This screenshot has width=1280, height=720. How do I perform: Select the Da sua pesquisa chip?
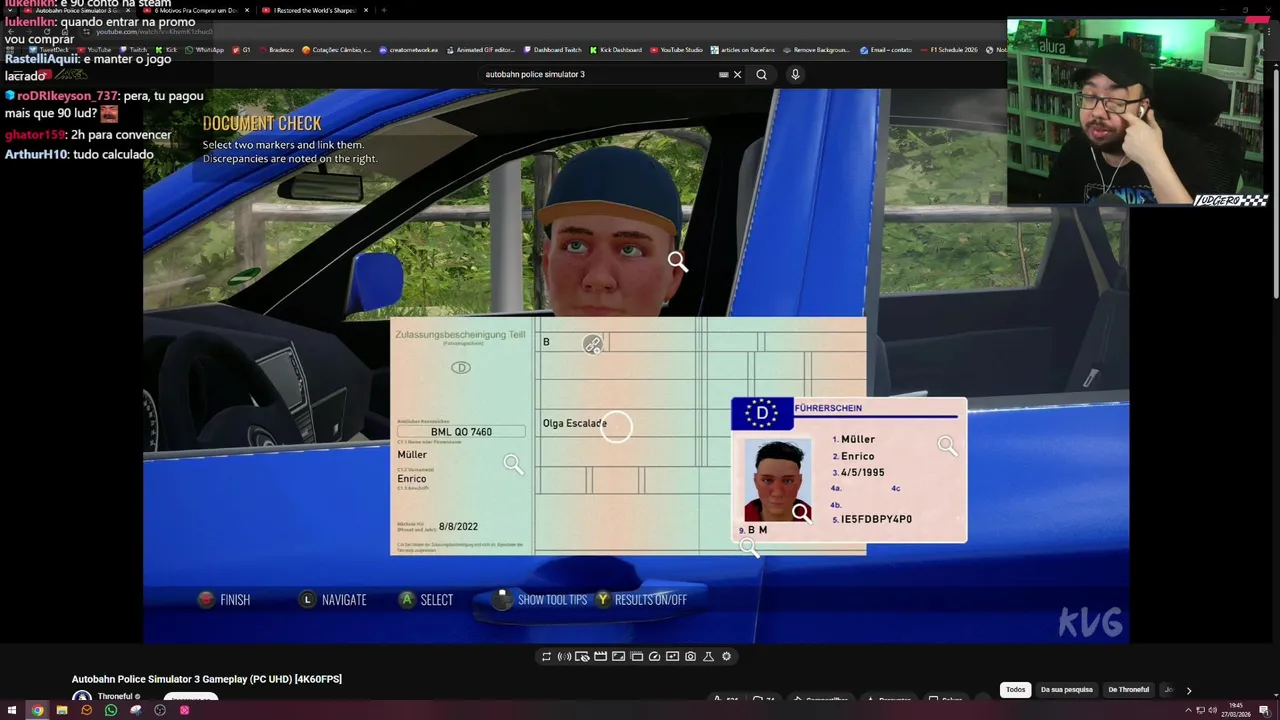pyautogui.click(x=1067, y=690)
